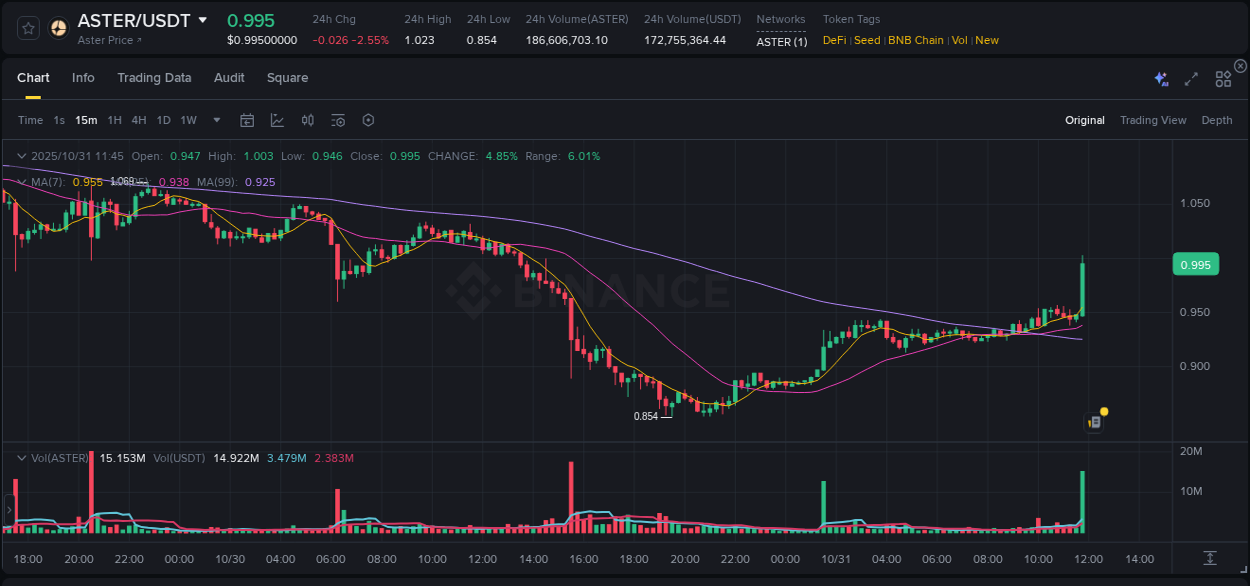The image size is (1250, 586).
Task: Click the chart settings hexagon icon
Action: pyautogui.click(x=368, y=119)
